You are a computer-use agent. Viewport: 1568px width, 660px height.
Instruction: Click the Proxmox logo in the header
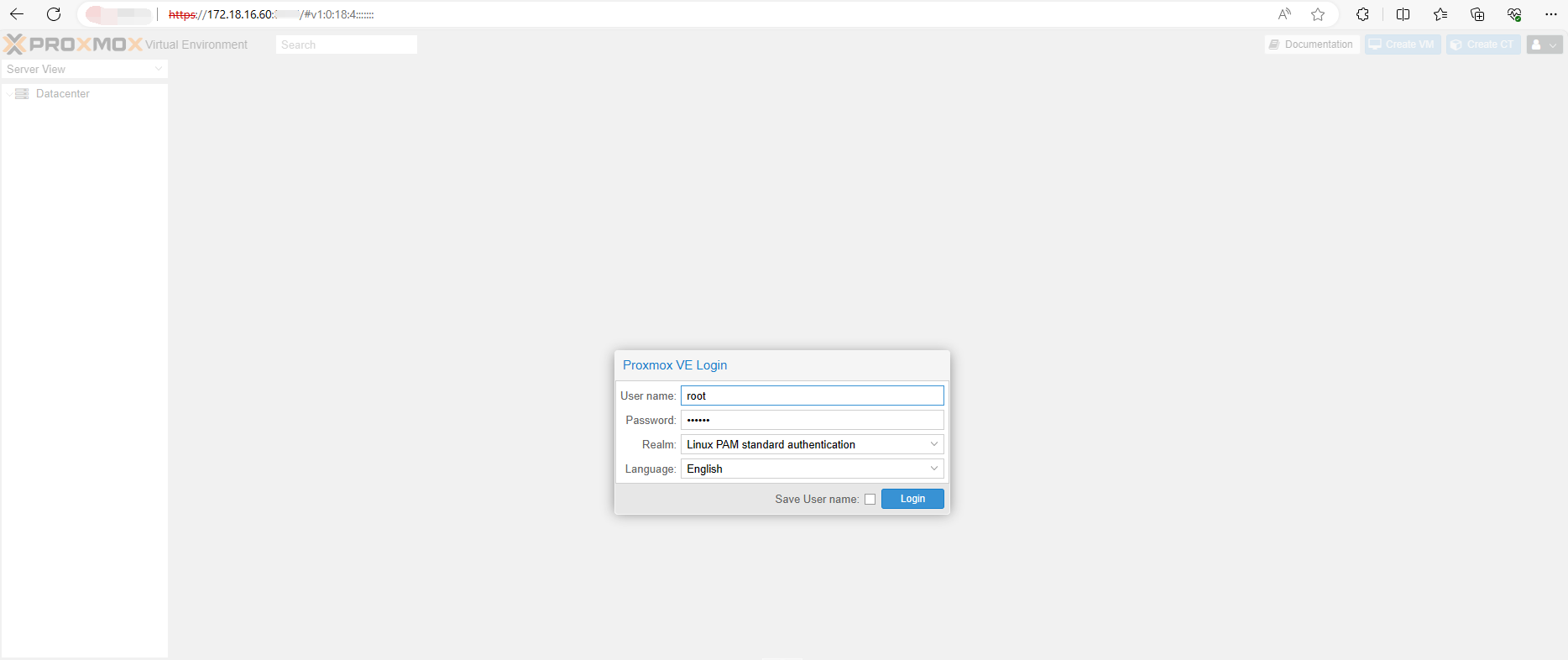coord(73,45)
